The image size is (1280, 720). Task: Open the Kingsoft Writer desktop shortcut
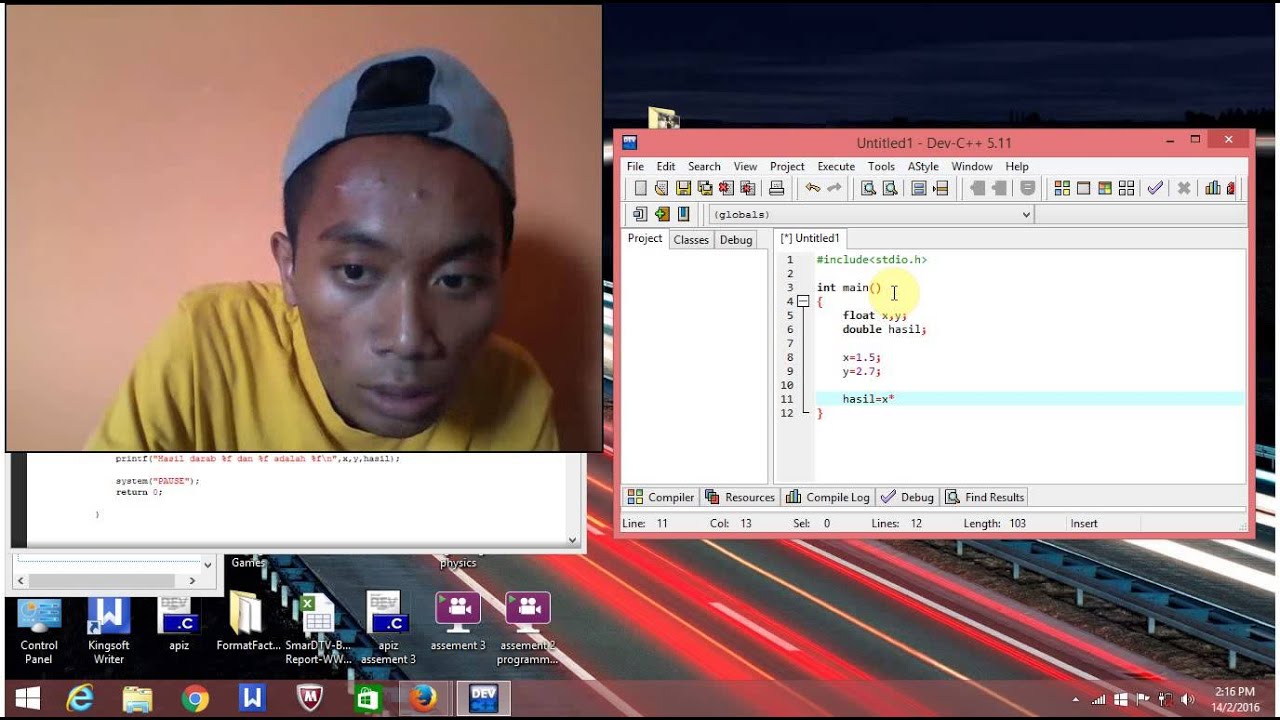[109, 630]
